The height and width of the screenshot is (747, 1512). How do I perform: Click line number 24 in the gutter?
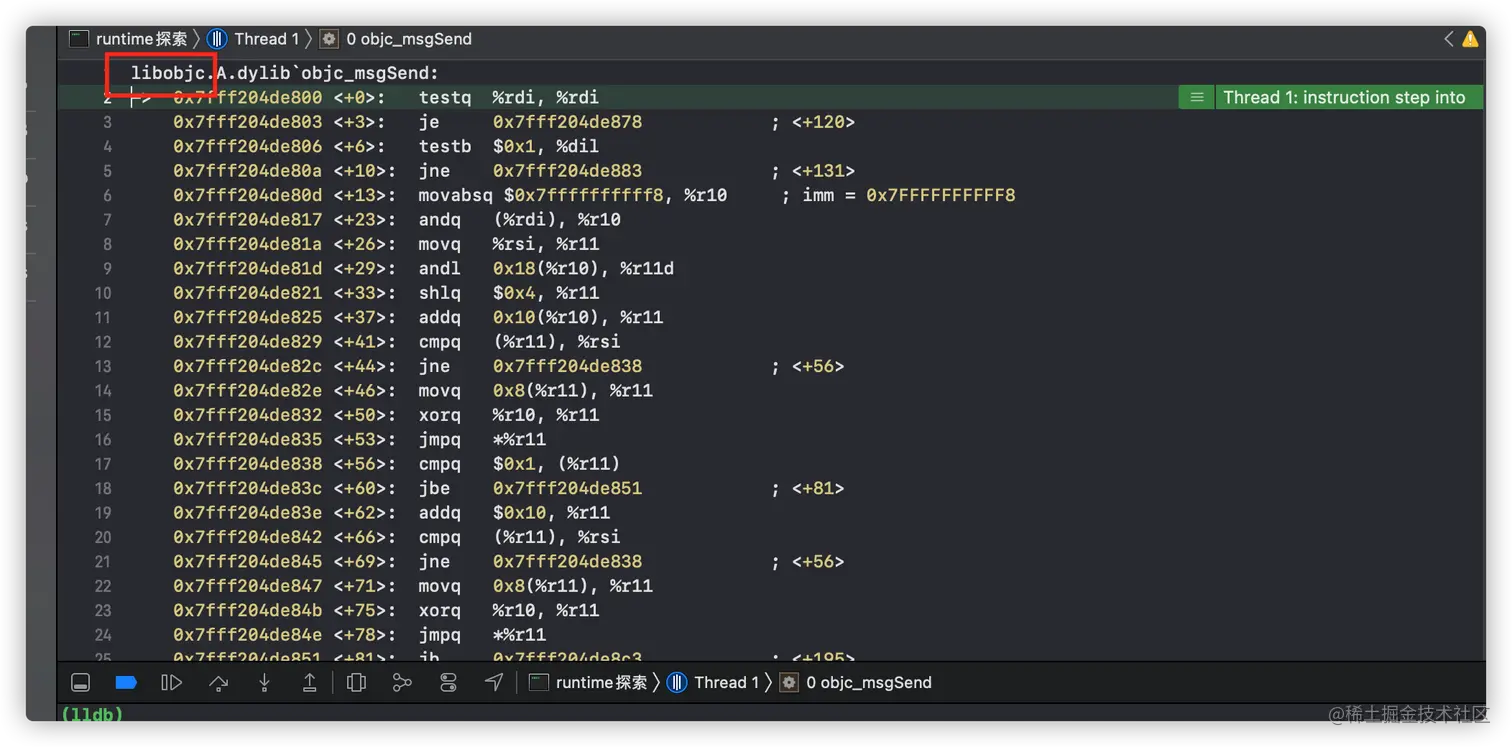[x=103, y=635]
